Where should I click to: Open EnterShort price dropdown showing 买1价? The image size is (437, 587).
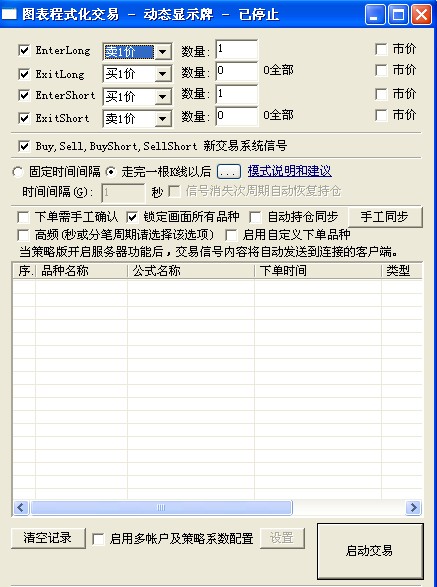(x=163, y=97)
